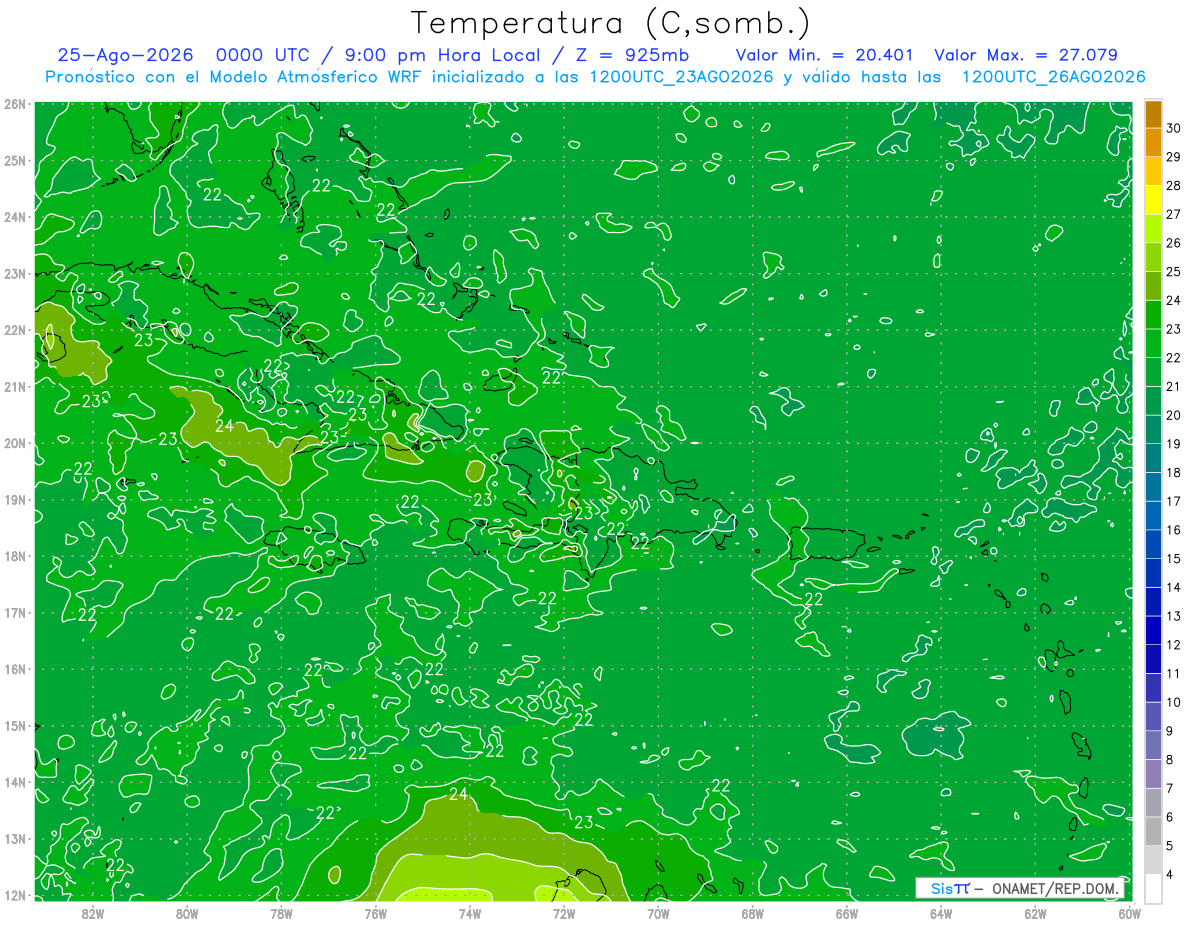Click the top brown-orange swatch above 30
Image resolution: width=1200 pixels, height=927 pixels.
point(1153,114)
